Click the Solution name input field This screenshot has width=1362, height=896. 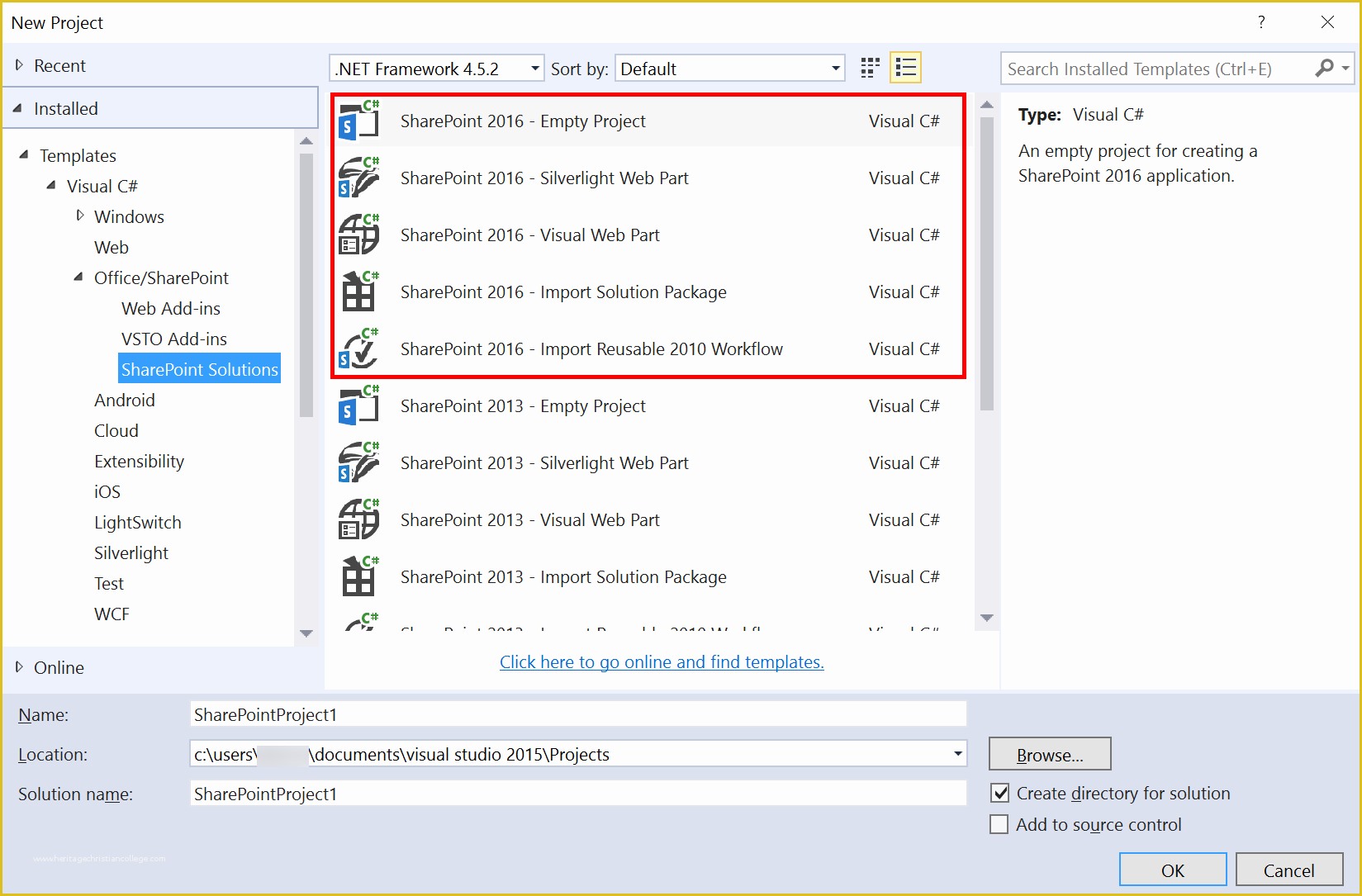tap(578, 794)
